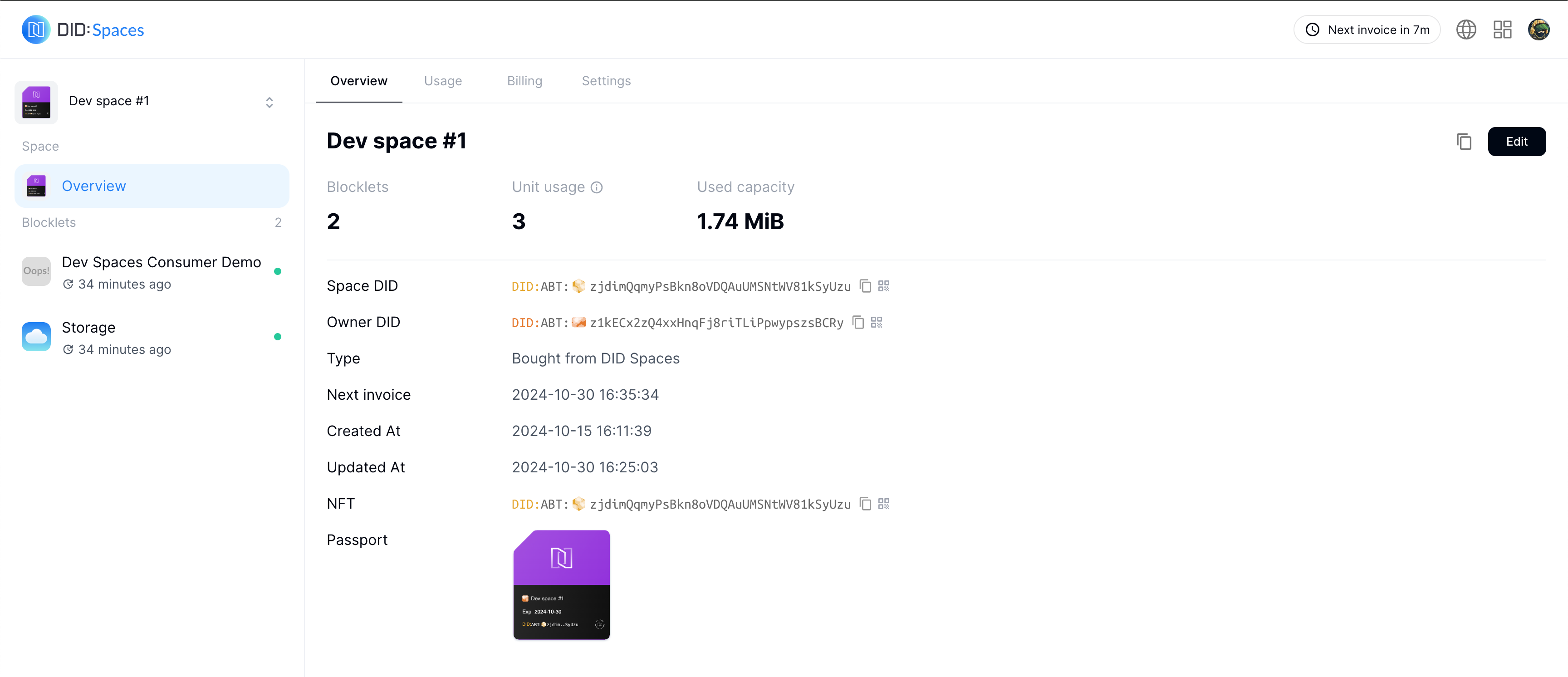This screenshot has width=1568, height=677.
Task: Show QR code for NFT DID
Action: coord(884,504)
